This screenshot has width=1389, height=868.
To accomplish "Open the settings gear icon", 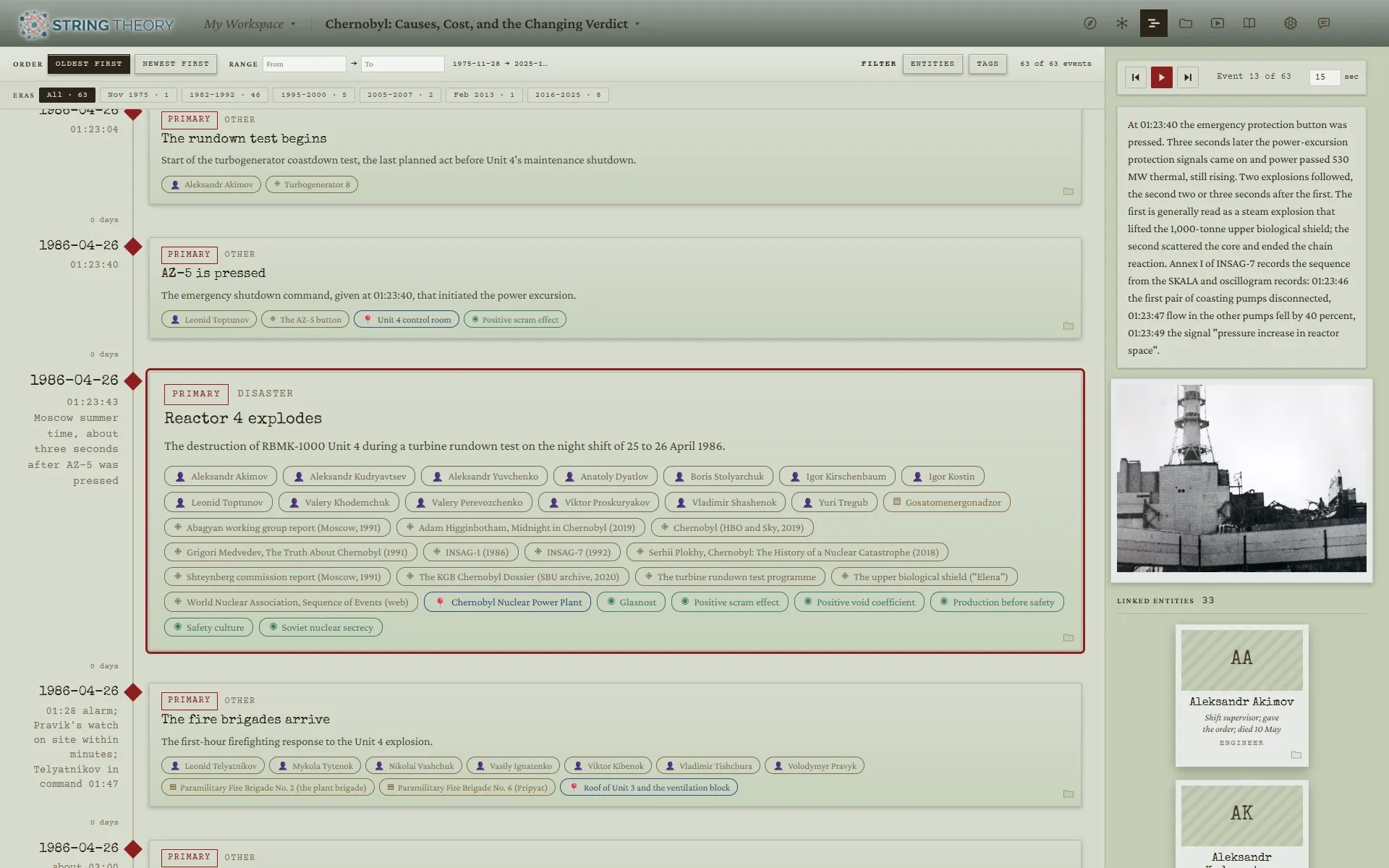I will 1290,23.
